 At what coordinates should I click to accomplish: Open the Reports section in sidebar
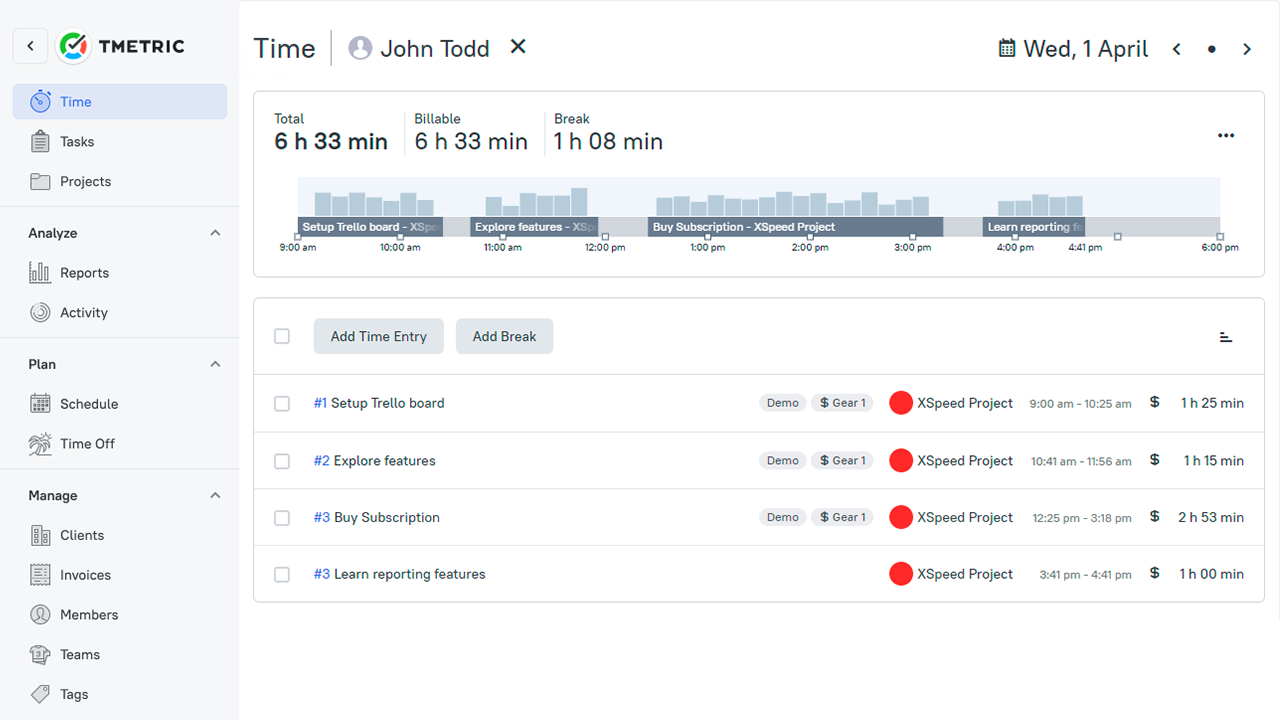[x=84, y=272]
